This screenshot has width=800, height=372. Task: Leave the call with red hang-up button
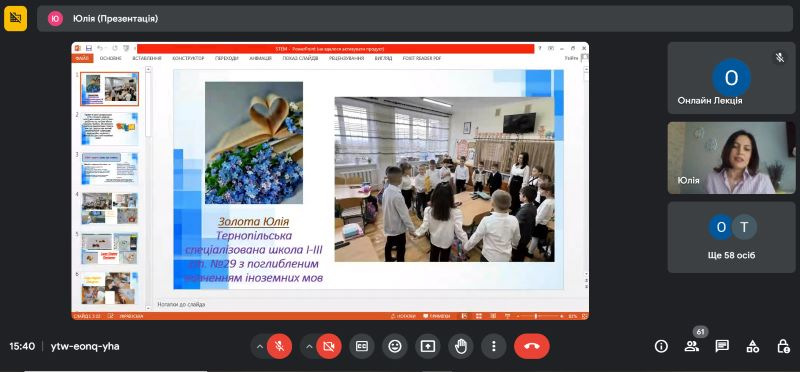tap(532, 346)
